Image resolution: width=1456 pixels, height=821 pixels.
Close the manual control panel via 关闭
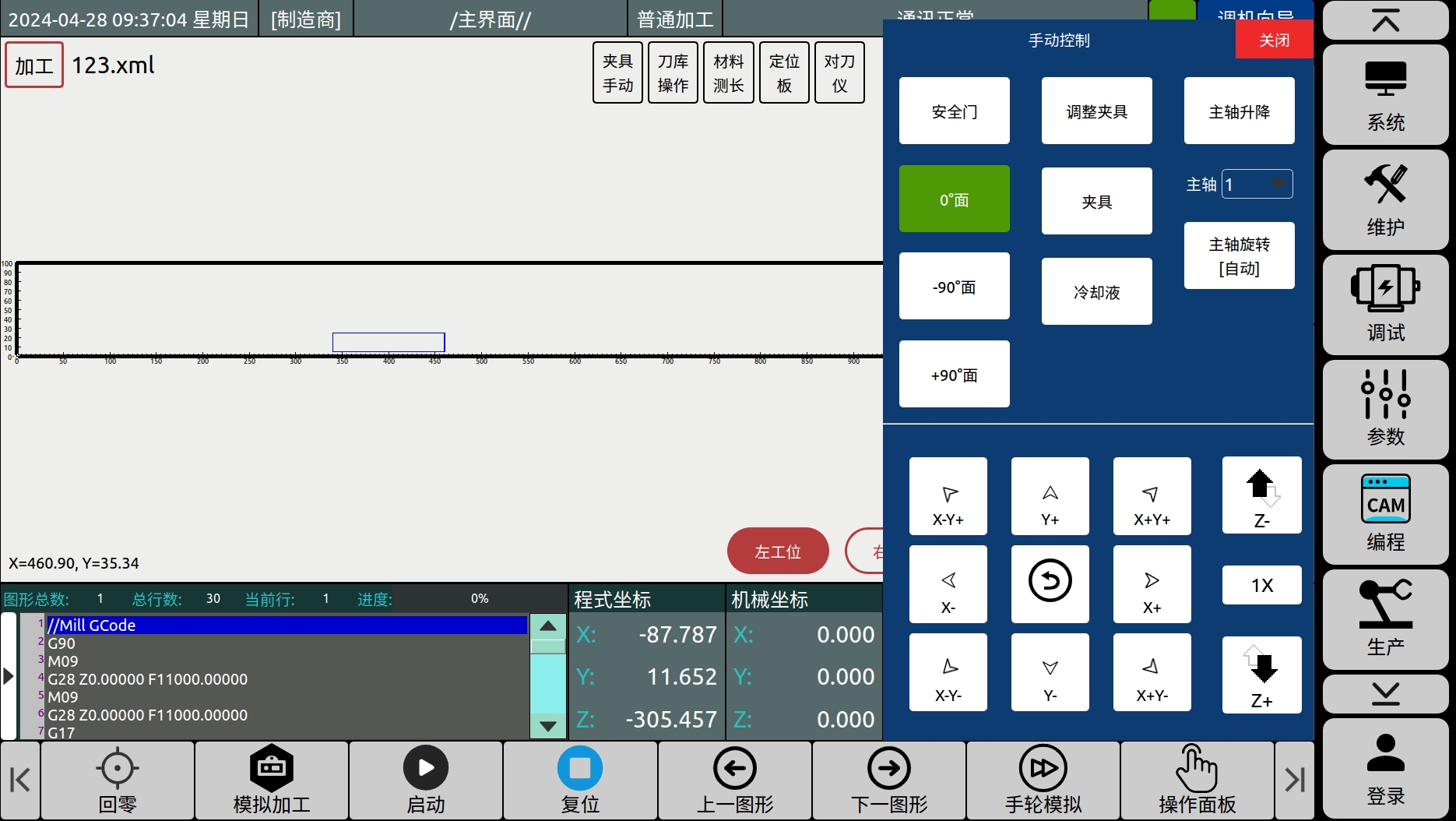click(x=1274, y=40)
